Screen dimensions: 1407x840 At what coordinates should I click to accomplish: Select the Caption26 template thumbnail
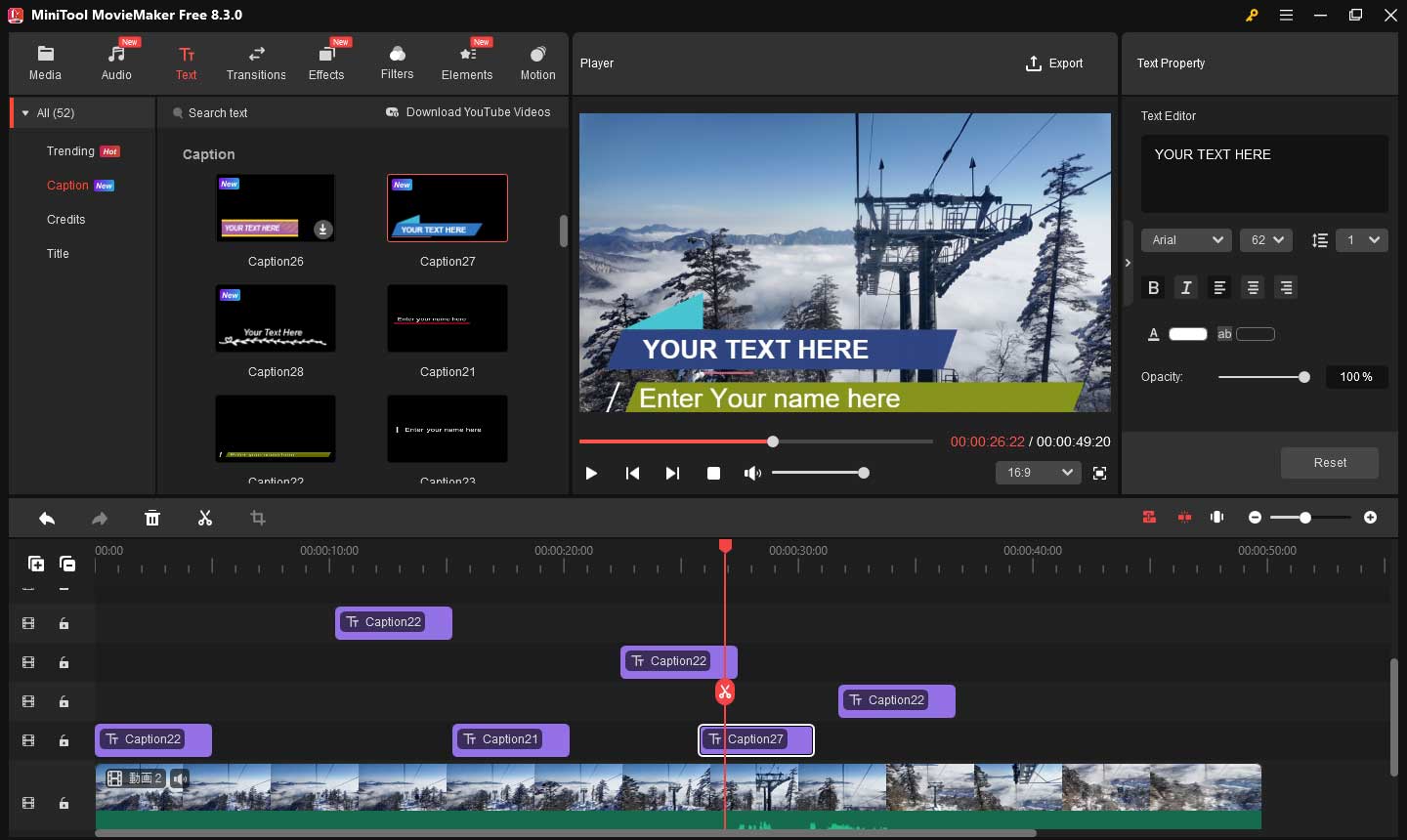click(x=276, y=208)
